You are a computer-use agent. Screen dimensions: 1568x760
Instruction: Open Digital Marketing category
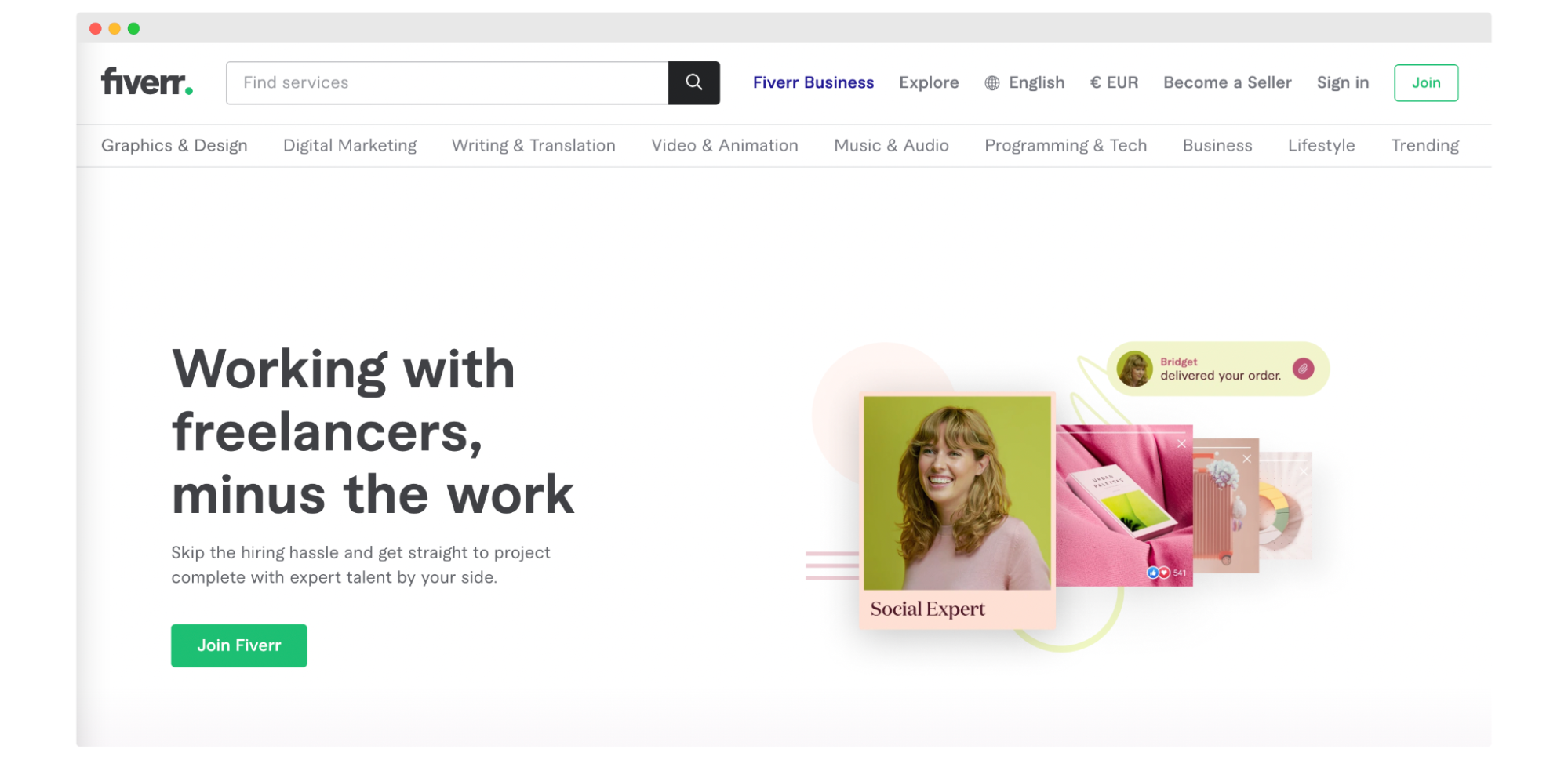click(x=350, y=145)
